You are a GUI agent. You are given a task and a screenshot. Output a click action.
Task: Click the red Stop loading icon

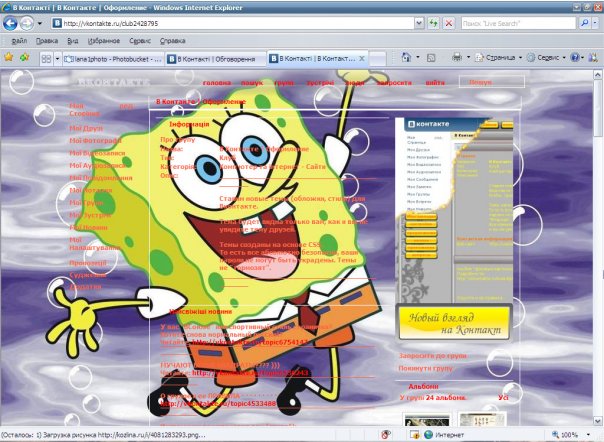449,24
